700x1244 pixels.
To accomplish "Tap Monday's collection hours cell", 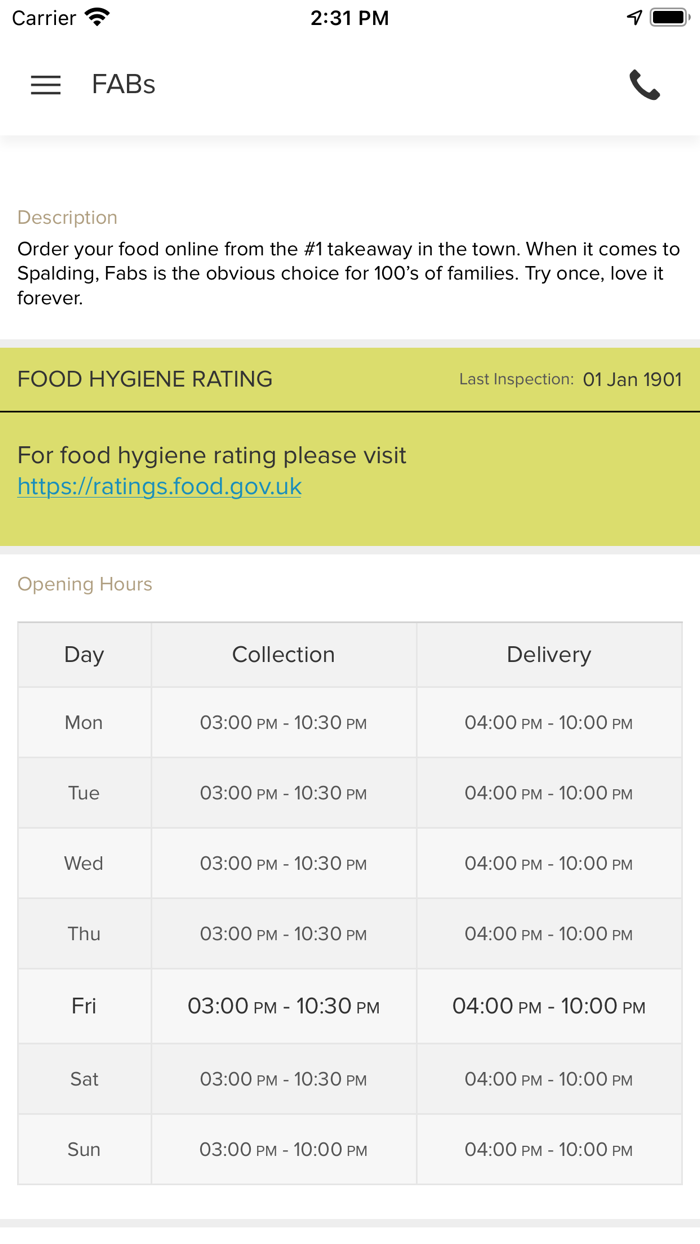I will 283,723.
